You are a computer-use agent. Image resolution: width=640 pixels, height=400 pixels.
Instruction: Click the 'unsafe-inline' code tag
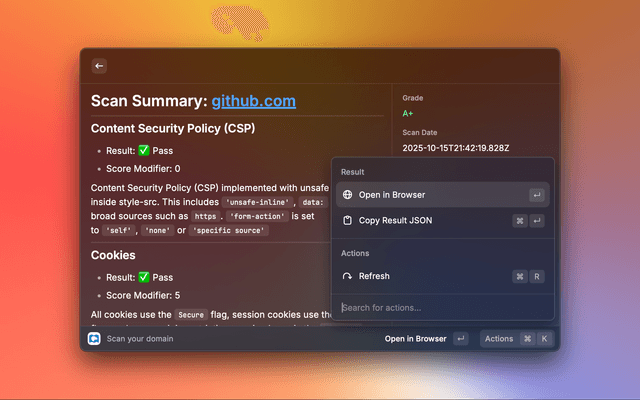(x=255, y=201)
